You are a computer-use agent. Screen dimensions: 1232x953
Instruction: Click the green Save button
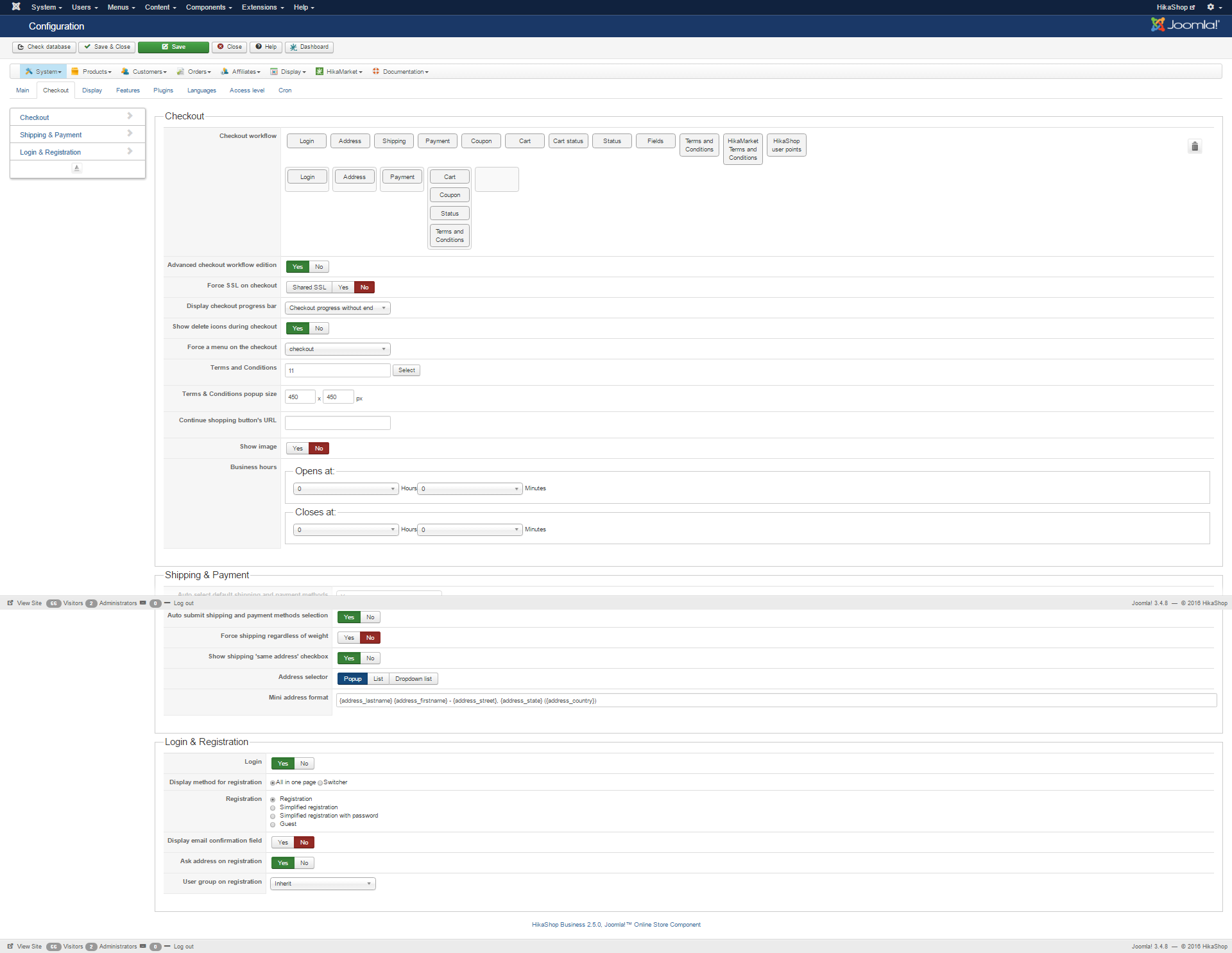173,47
